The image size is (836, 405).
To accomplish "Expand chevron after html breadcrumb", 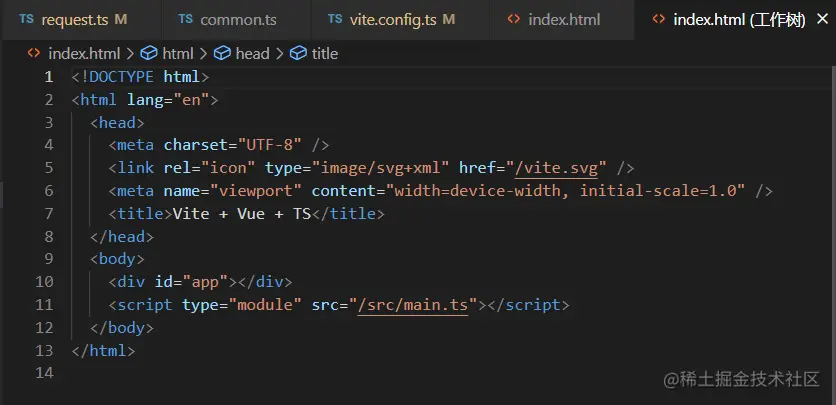I will 203,54.
